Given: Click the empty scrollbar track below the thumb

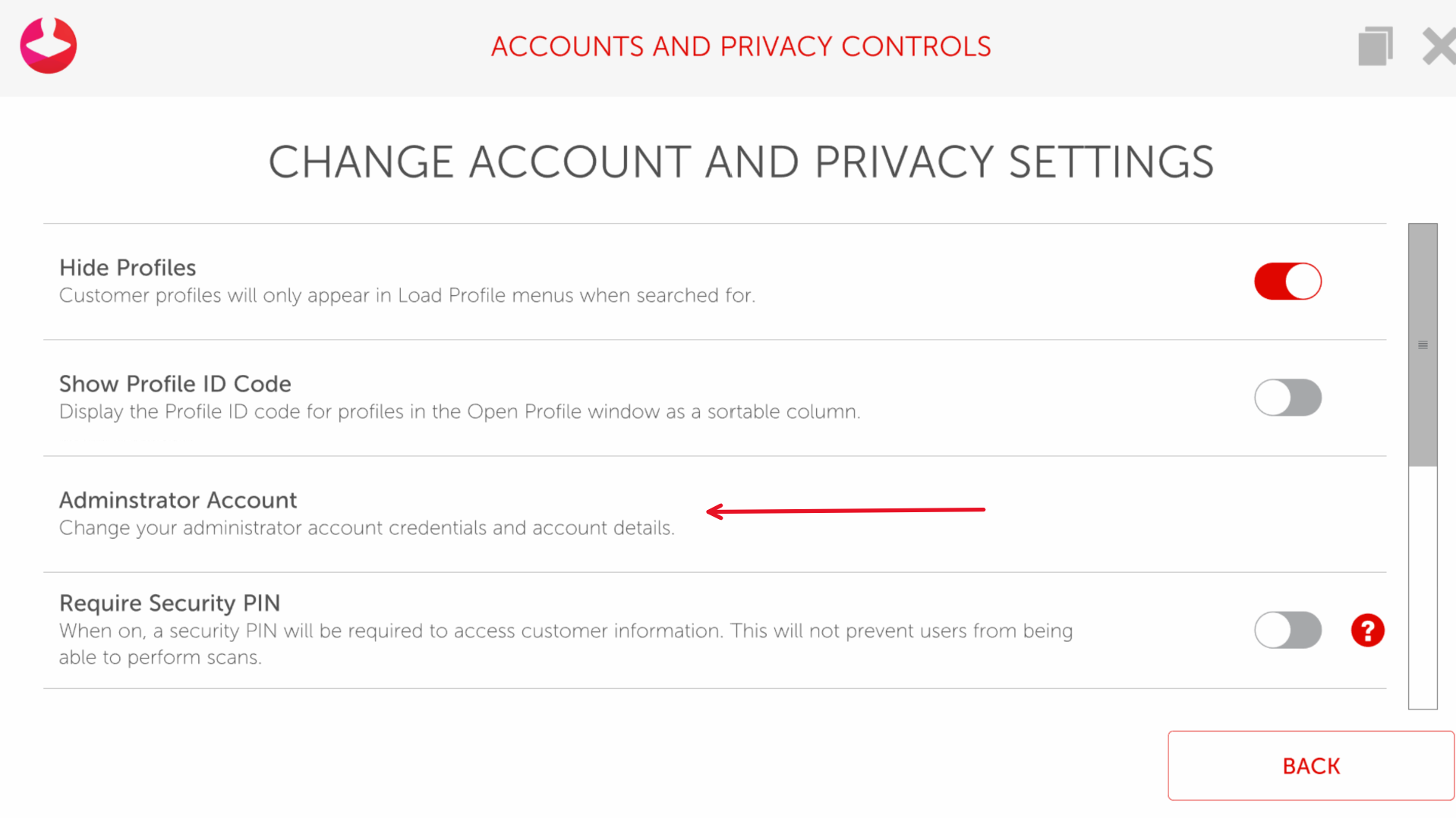Looking at the screenshot, I should pyautogui.click(x=1423, y=588).
